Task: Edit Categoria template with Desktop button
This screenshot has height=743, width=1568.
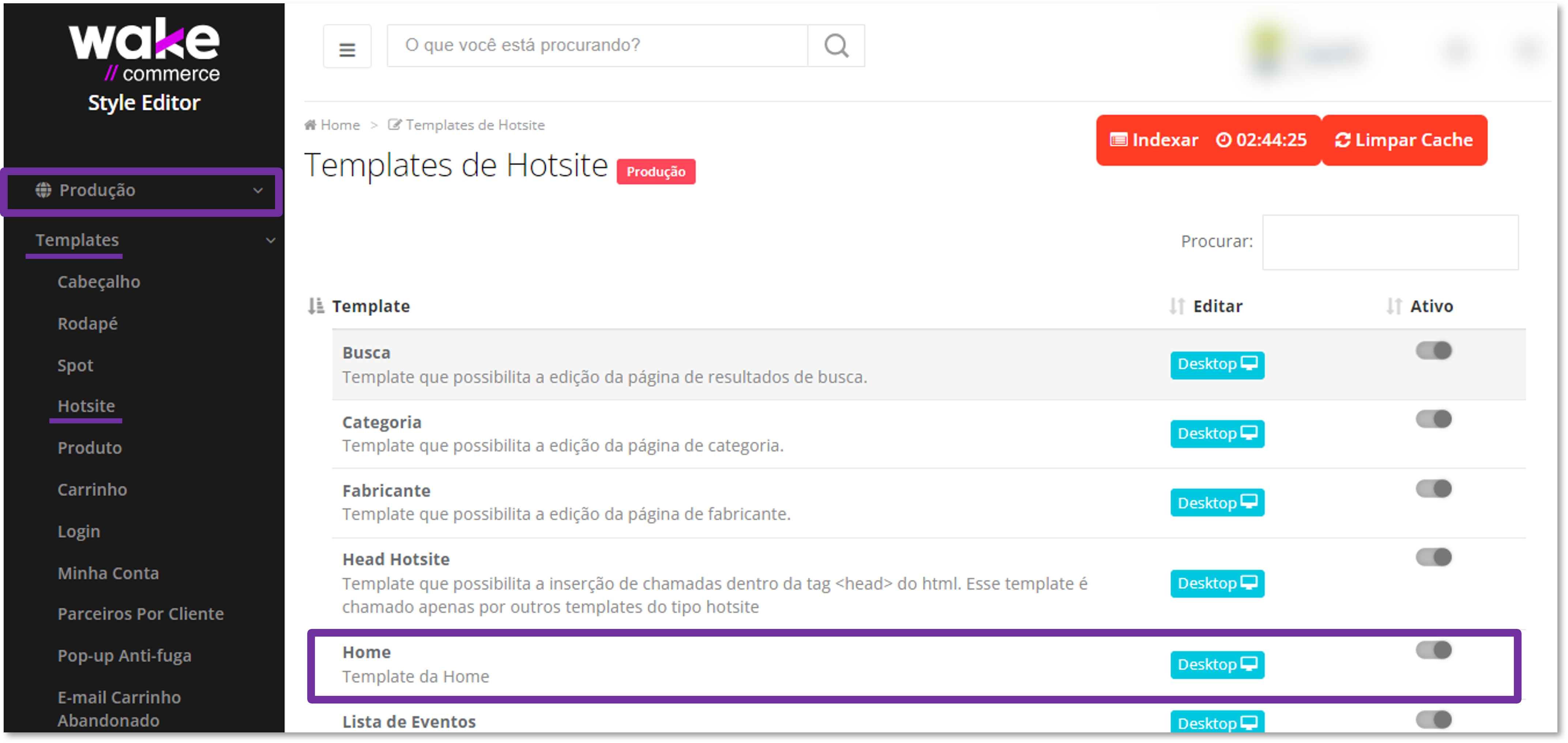Action: click(x=1217, y=434)
